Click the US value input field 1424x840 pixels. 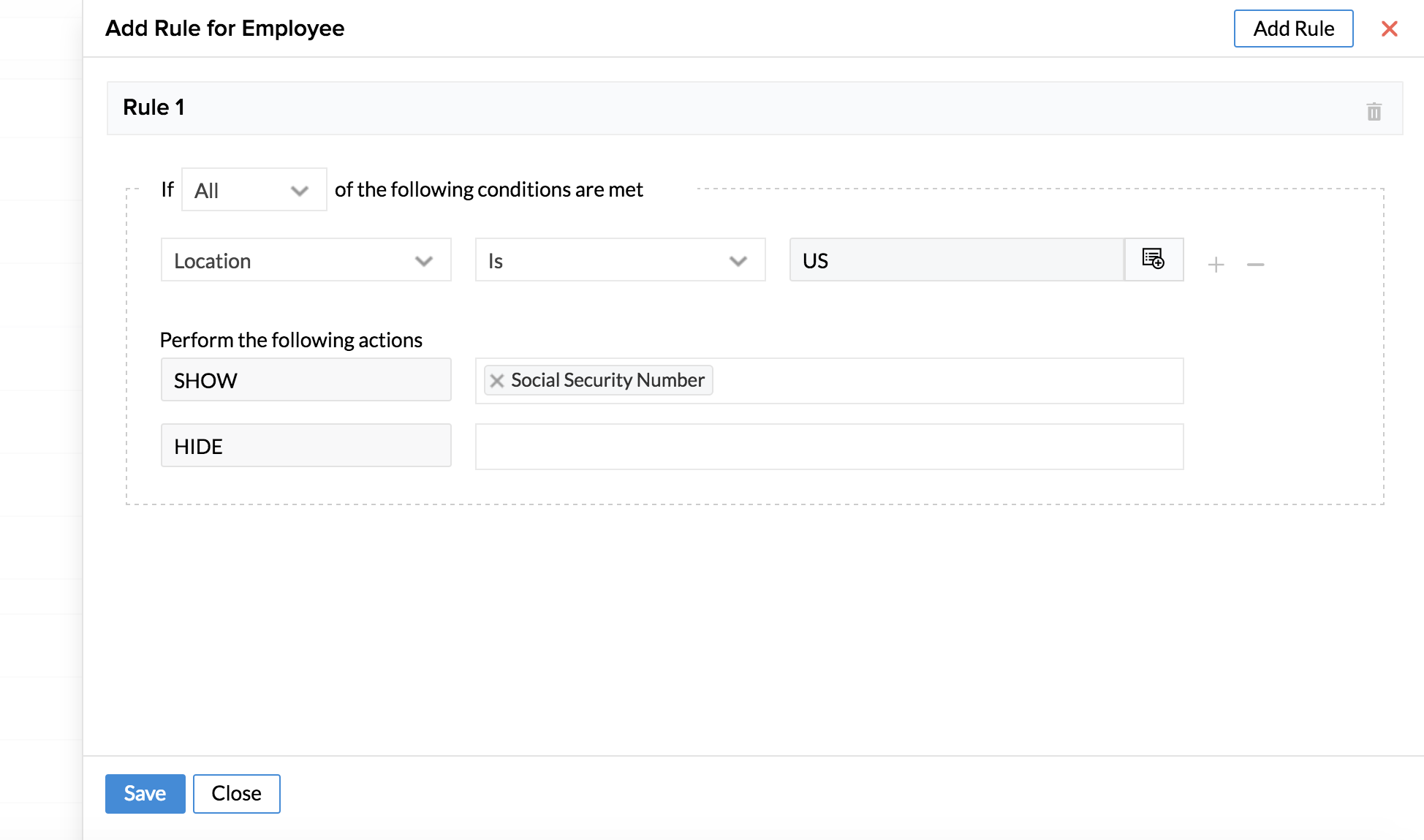955,260
